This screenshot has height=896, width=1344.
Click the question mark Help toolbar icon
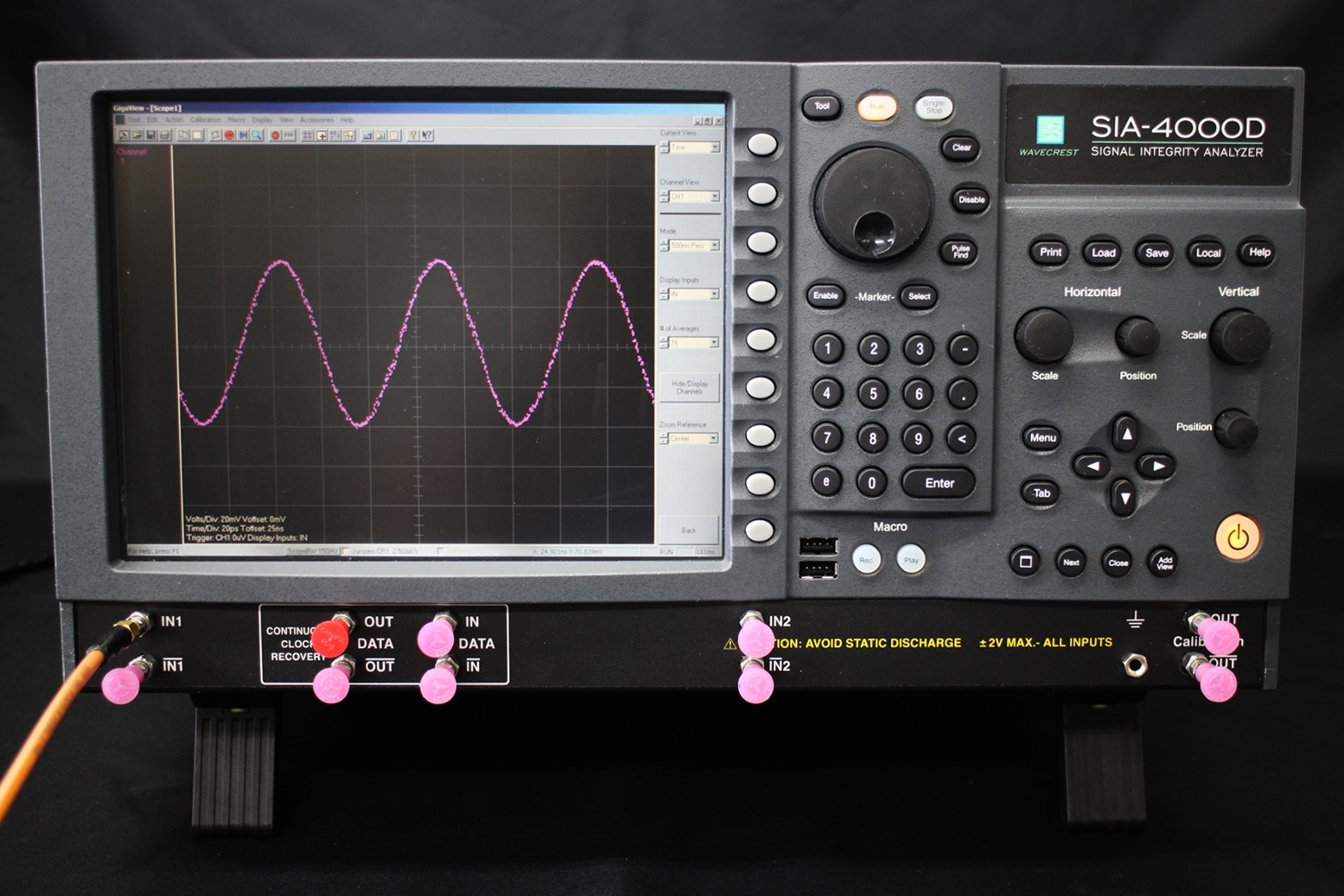click(412, 136)
